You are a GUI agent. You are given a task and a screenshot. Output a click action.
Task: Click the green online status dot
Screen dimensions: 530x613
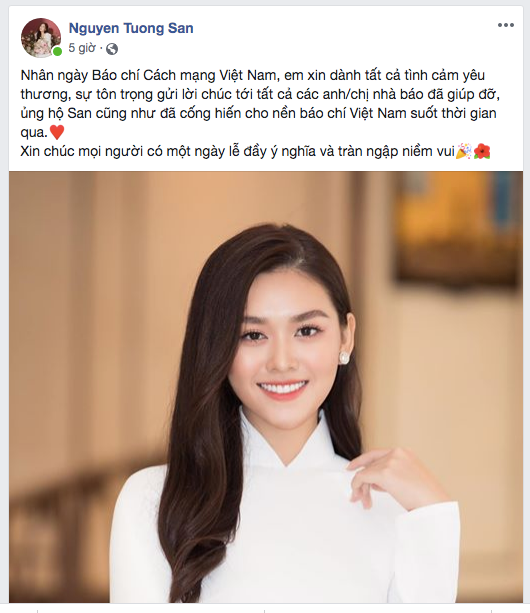57,52
